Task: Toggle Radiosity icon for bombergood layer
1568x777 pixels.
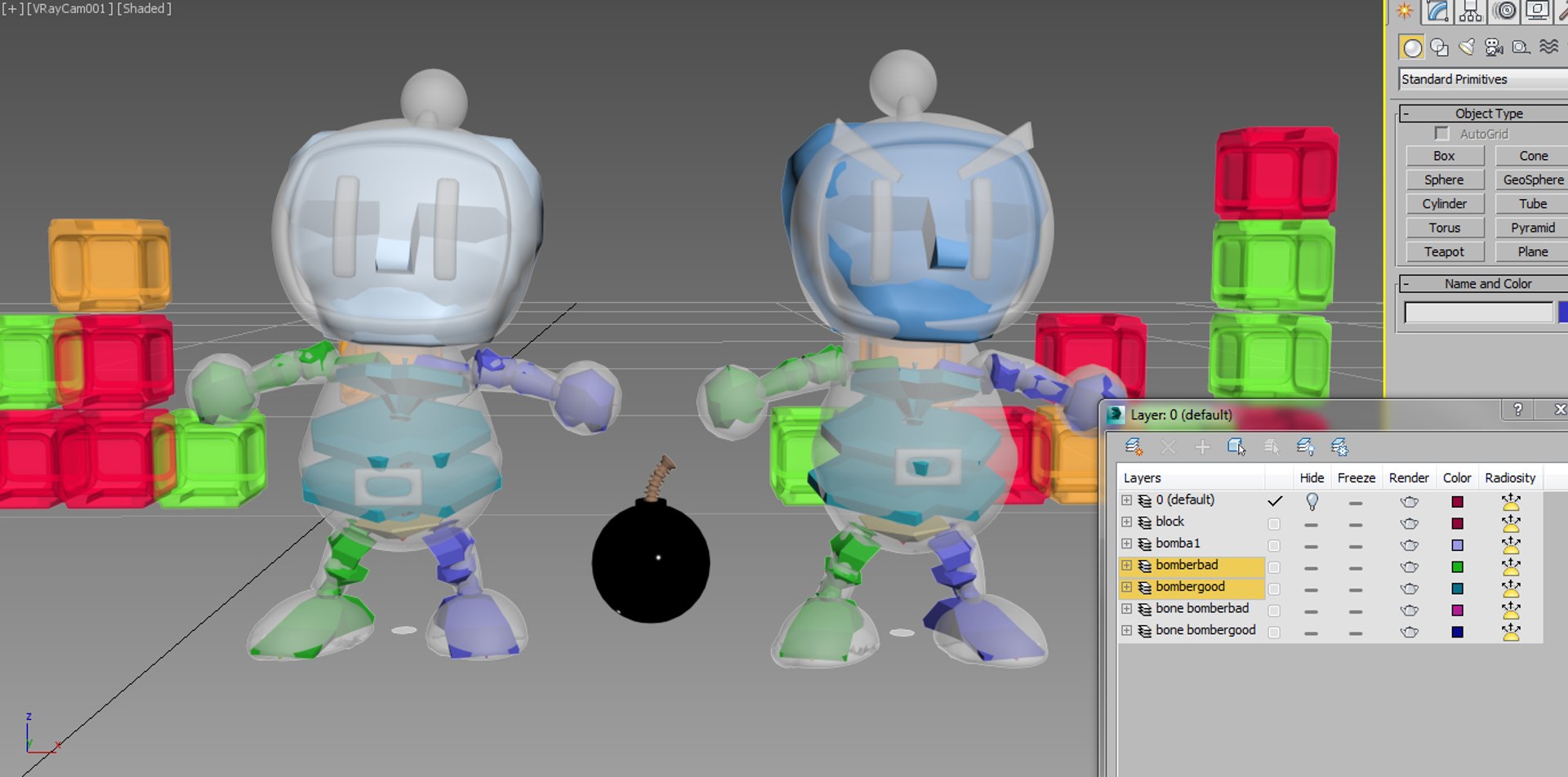Action: coord(1511,588)
